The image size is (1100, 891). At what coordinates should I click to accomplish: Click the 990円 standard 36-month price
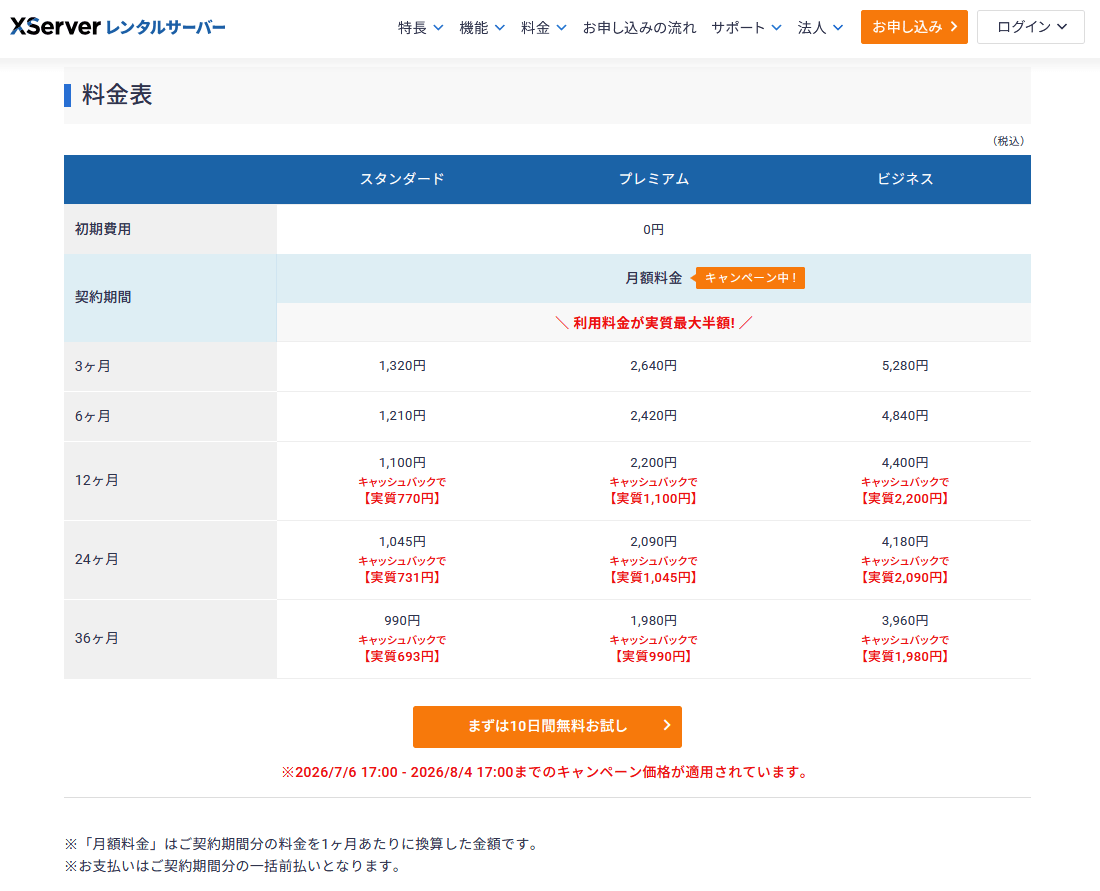coord(402,620)
